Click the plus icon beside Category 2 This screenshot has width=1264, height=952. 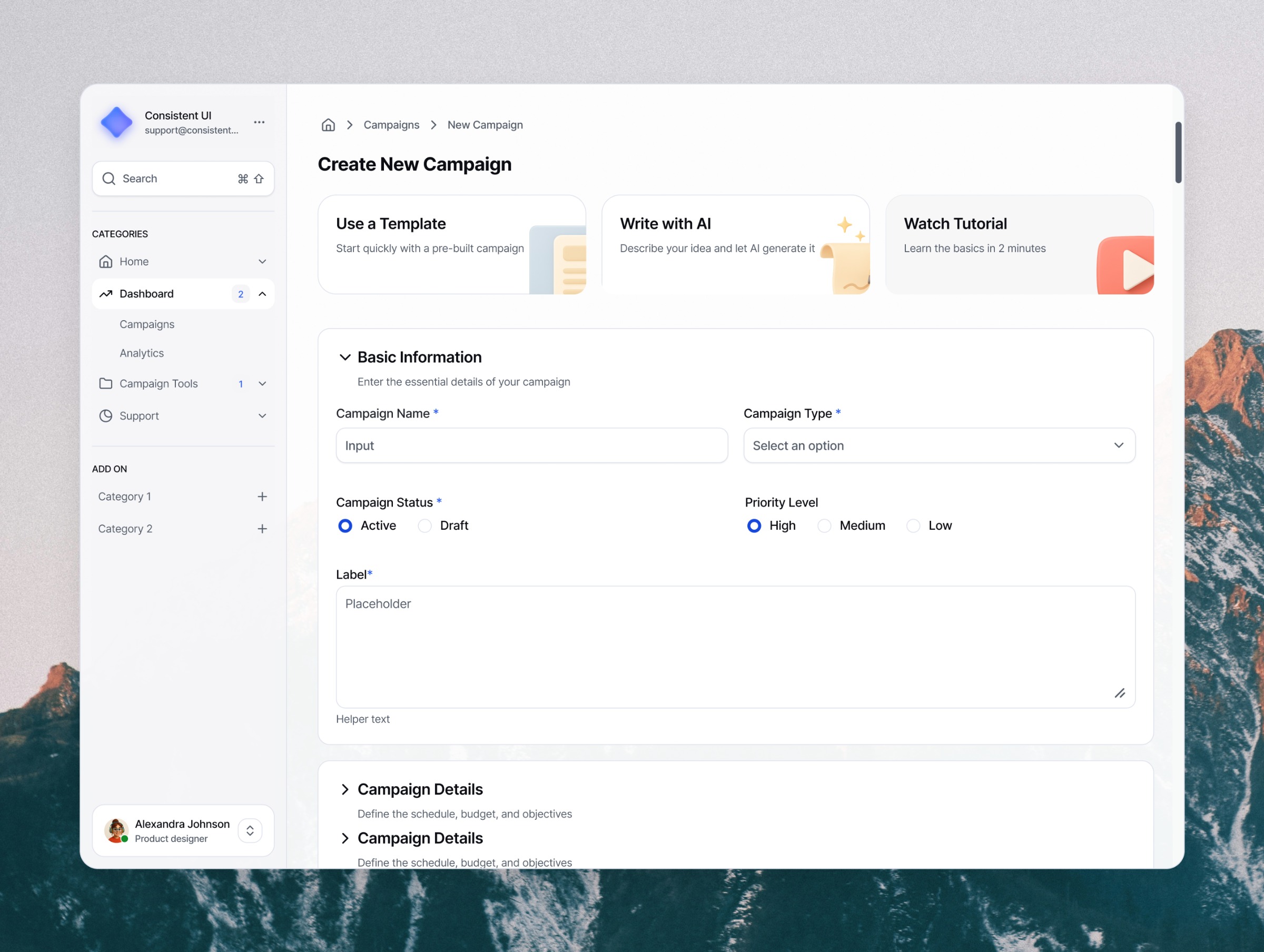click(262, 529)
